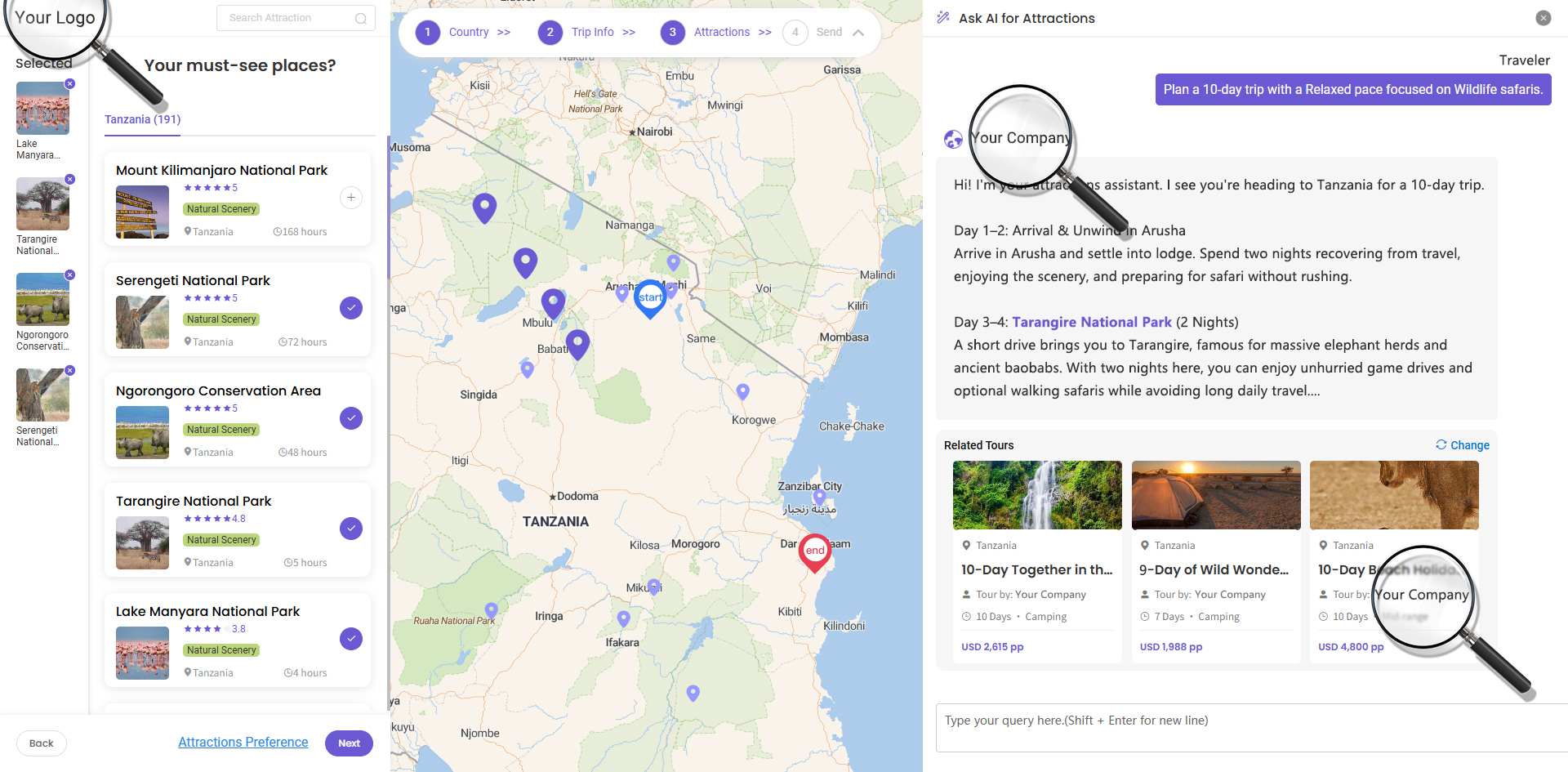Uncheck Tarangire National Park selection
Screen dimensions: 1568x772
[351, 529]
